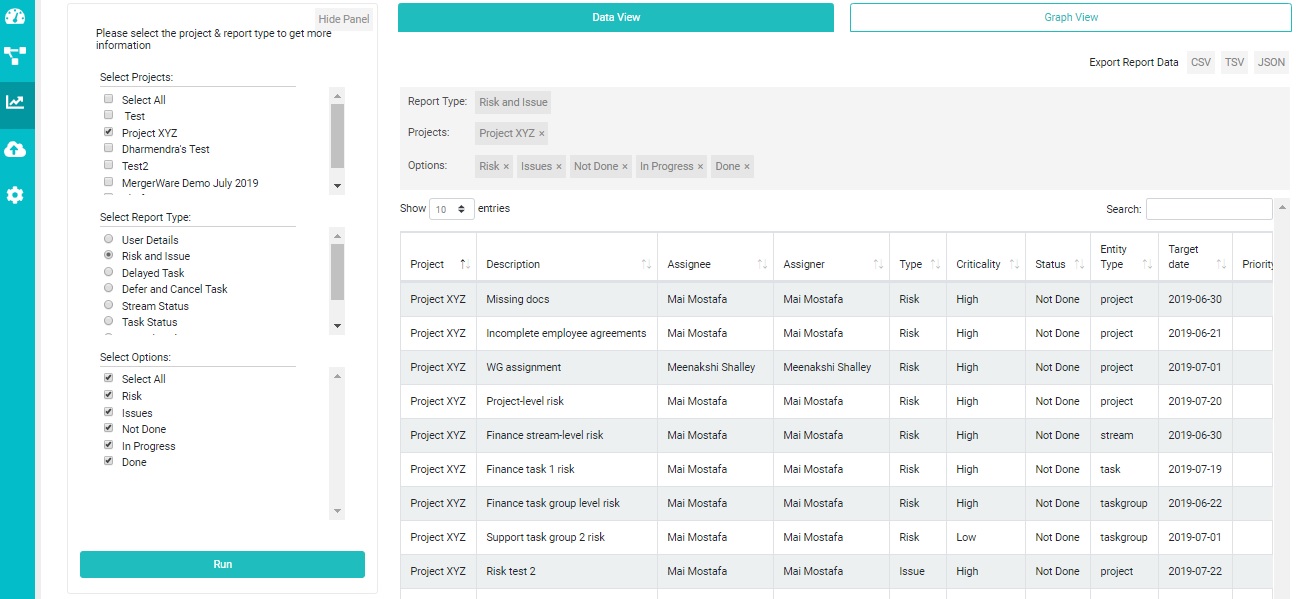
Task: Remove the Project XYZ filter tag
Action: click(x=542, y=133)
